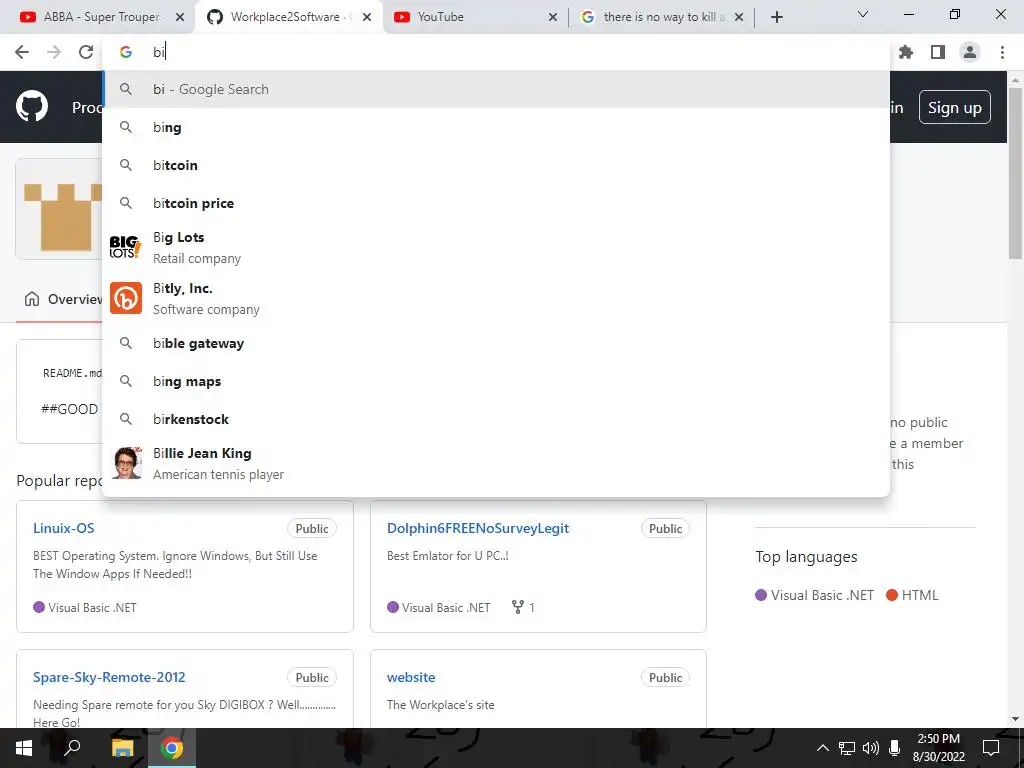Close the Workplace2Software tab
Viewport: 1024px width, 768px height.
(367, 18)
